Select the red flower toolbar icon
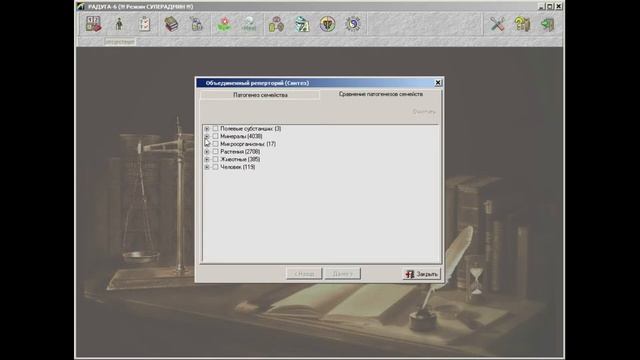Screen dimensions: 640x360 click(x=224, y=24)
